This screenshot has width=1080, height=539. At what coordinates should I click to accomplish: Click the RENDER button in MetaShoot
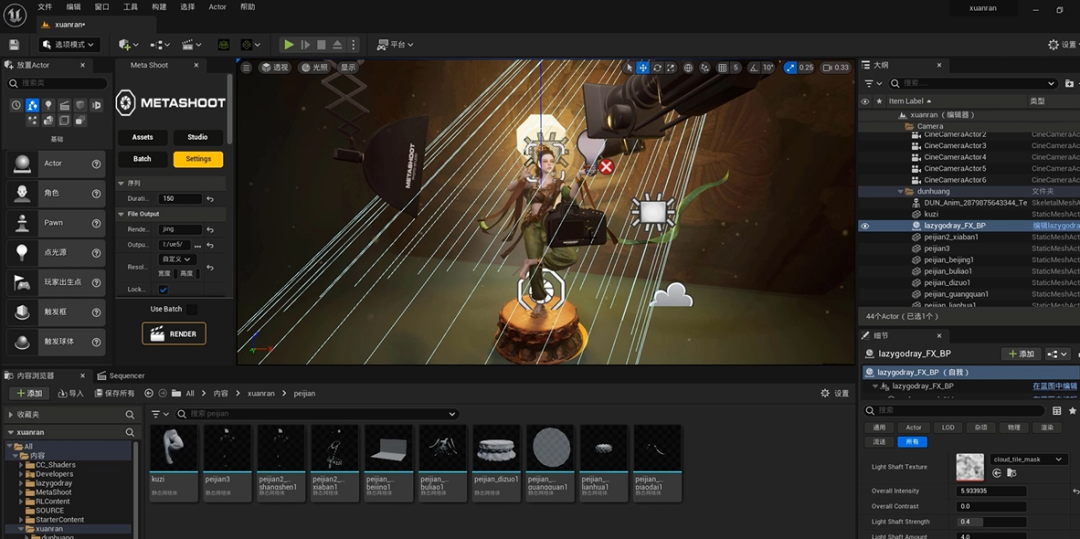[174, 334]
